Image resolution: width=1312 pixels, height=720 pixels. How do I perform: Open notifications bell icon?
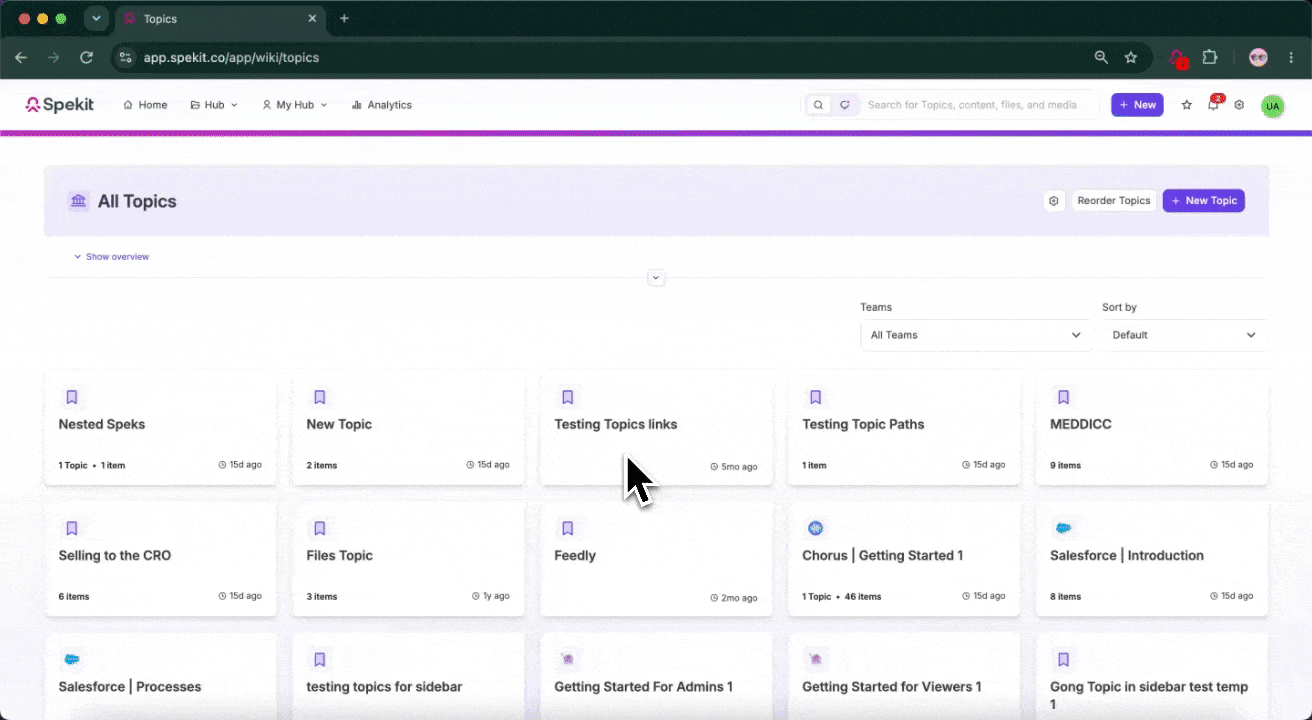pos(1213,105)
